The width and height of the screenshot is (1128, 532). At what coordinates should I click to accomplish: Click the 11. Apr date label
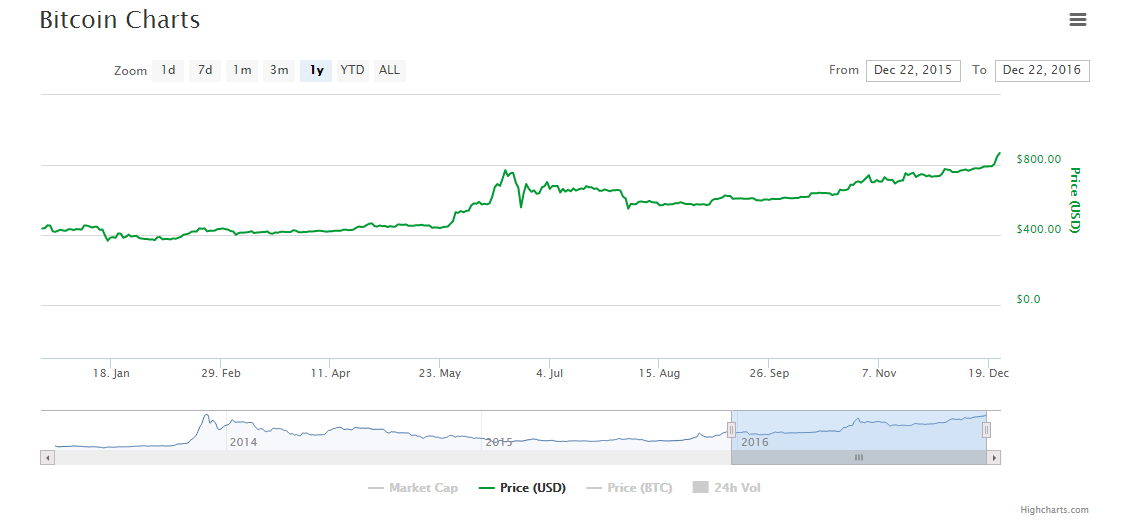pyautogui.click(x=330, y=373)
